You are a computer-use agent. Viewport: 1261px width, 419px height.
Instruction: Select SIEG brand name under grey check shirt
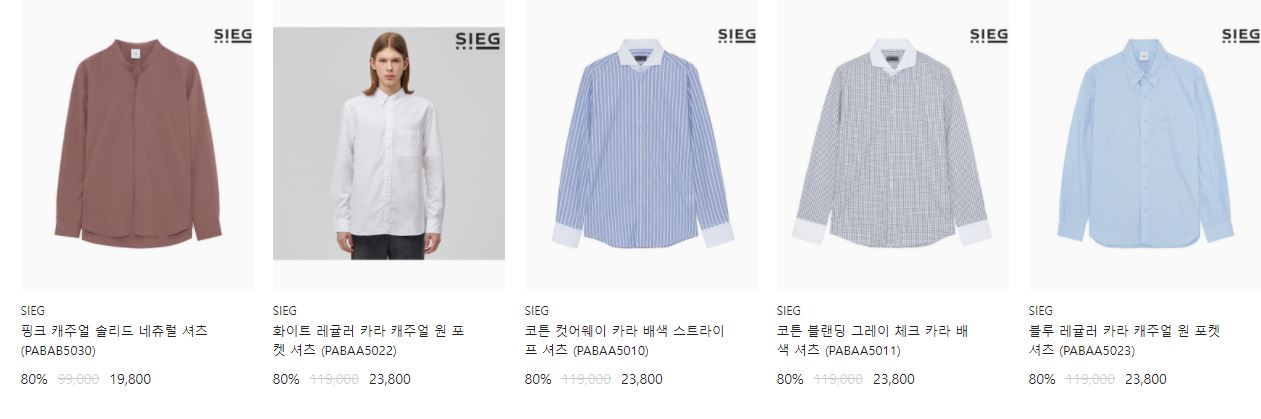coord(789,310)
